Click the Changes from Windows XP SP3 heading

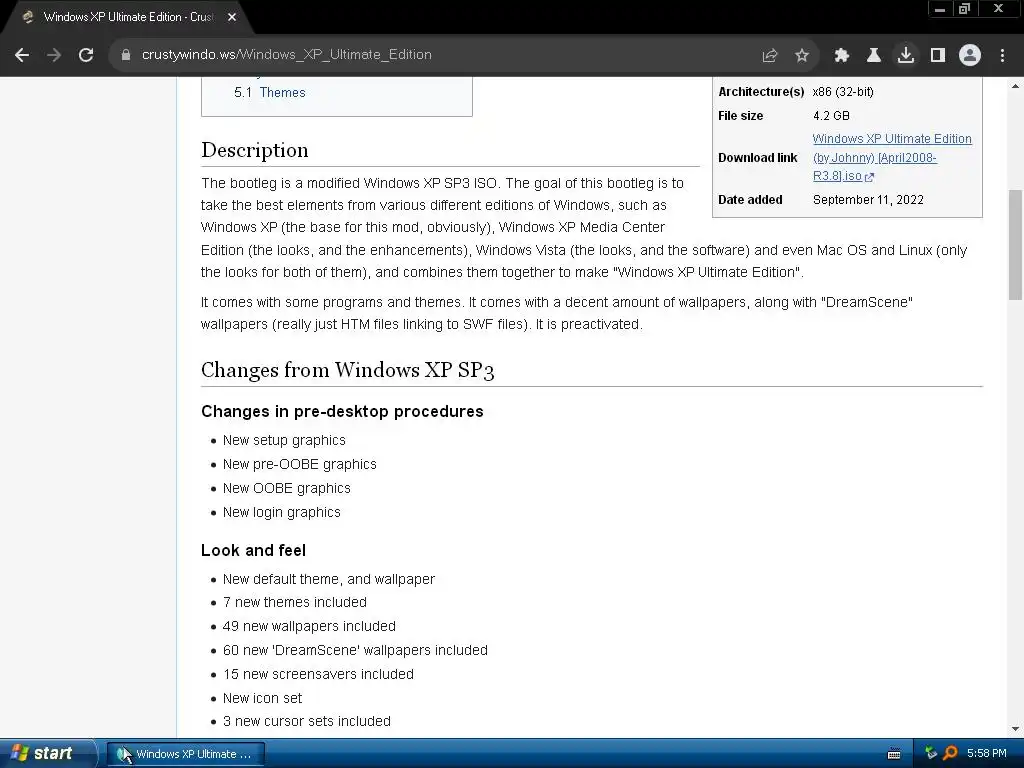(x=347, y=370)
